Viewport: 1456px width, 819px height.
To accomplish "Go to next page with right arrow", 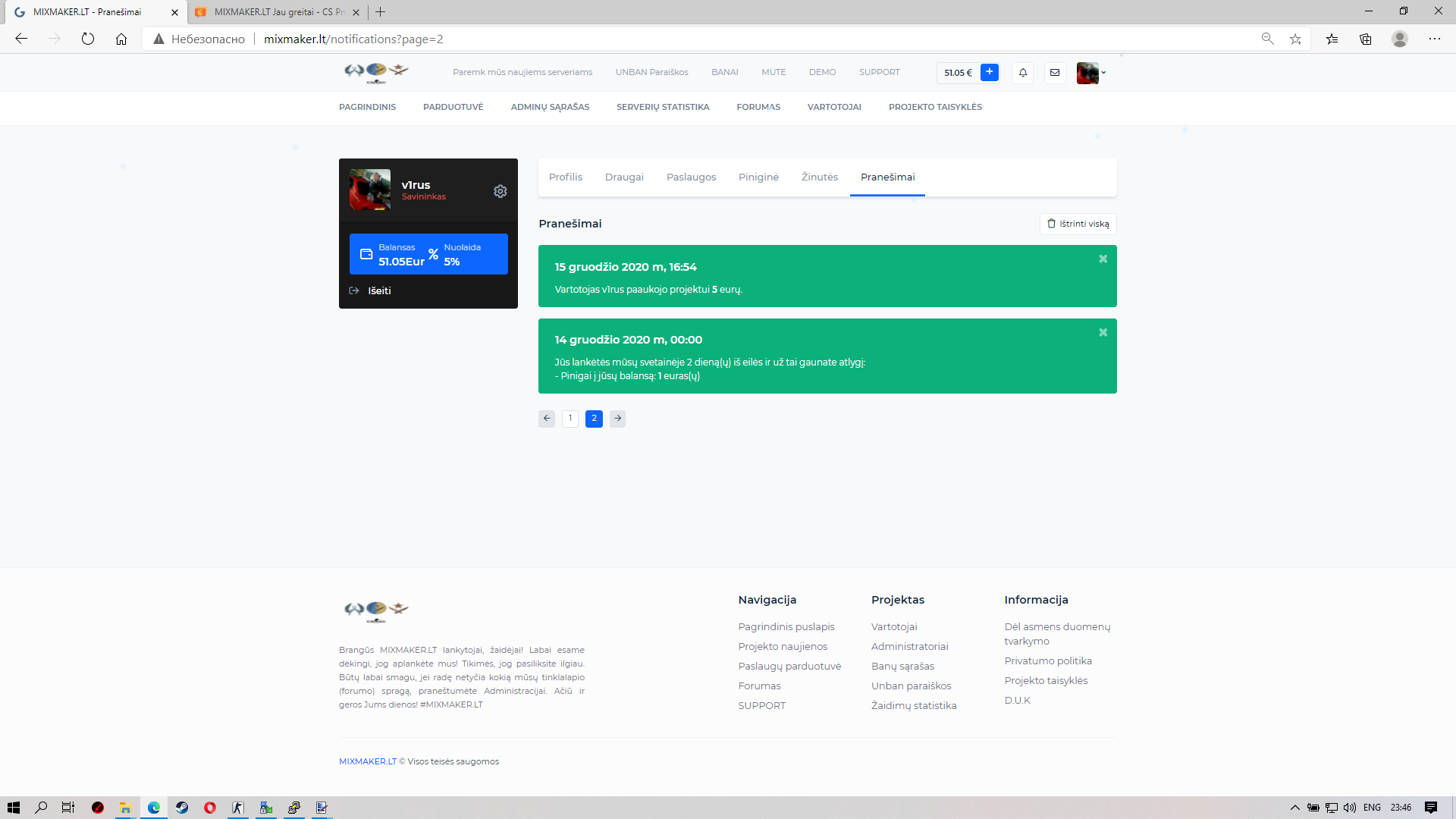I will 618,419.
